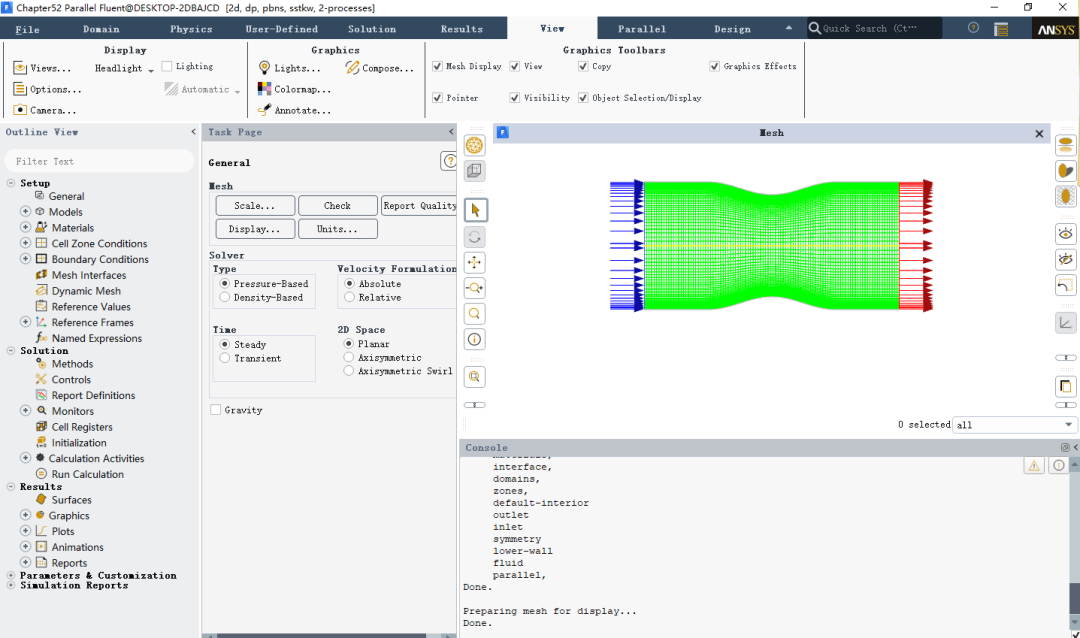Click the mesh display sphere icon

tap(475, 145)
